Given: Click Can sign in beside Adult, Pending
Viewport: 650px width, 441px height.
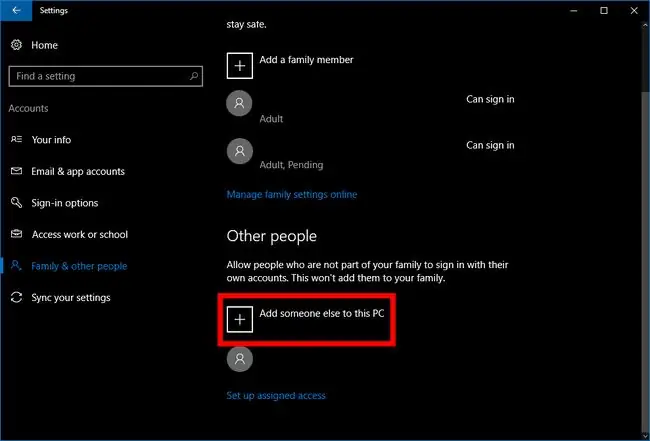Looking at the screenshot, I should coord(490,145).
